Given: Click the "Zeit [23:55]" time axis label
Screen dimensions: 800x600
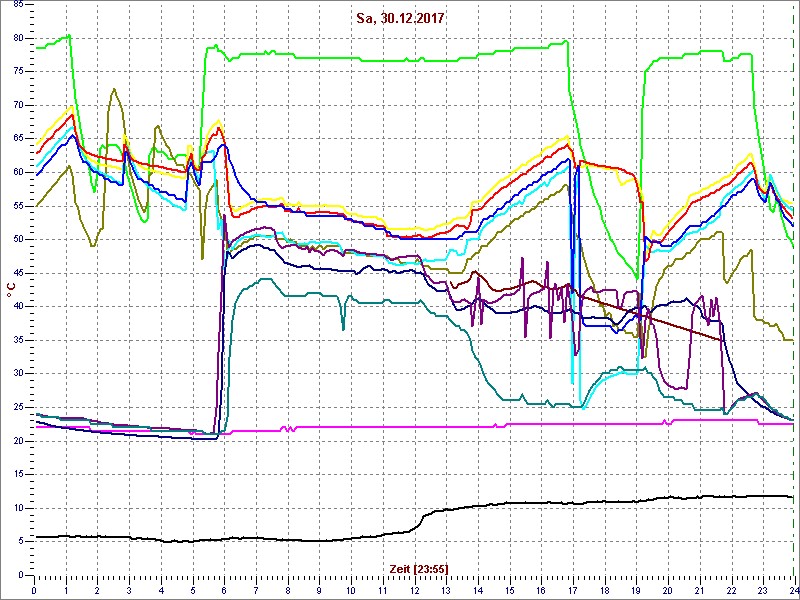Looking at the screenshot, I should [419, 568].
